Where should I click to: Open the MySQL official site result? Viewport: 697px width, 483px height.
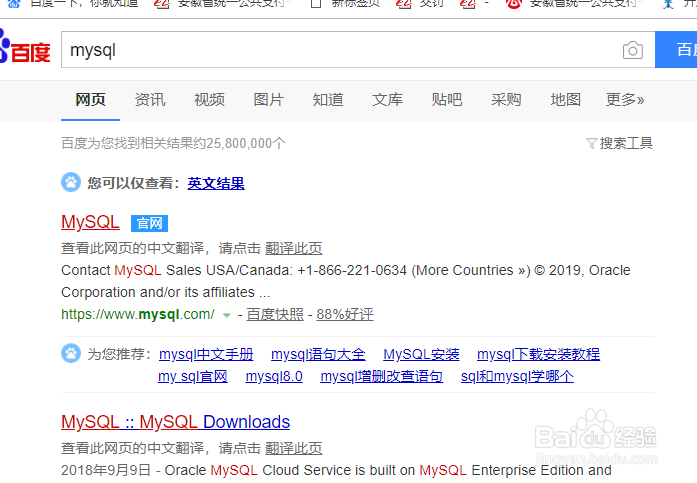(x=90, y=222)
